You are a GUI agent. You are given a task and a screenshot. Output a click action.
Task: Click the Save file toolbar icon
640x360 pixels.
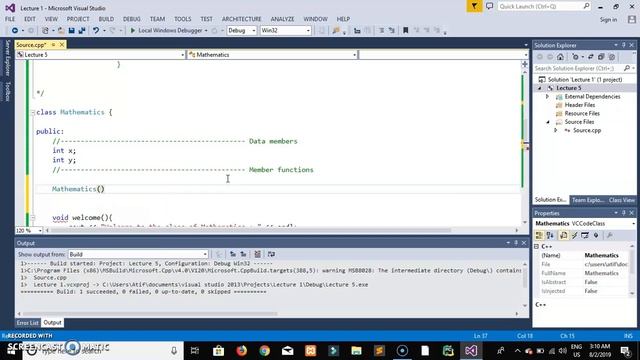pos(71,31)
